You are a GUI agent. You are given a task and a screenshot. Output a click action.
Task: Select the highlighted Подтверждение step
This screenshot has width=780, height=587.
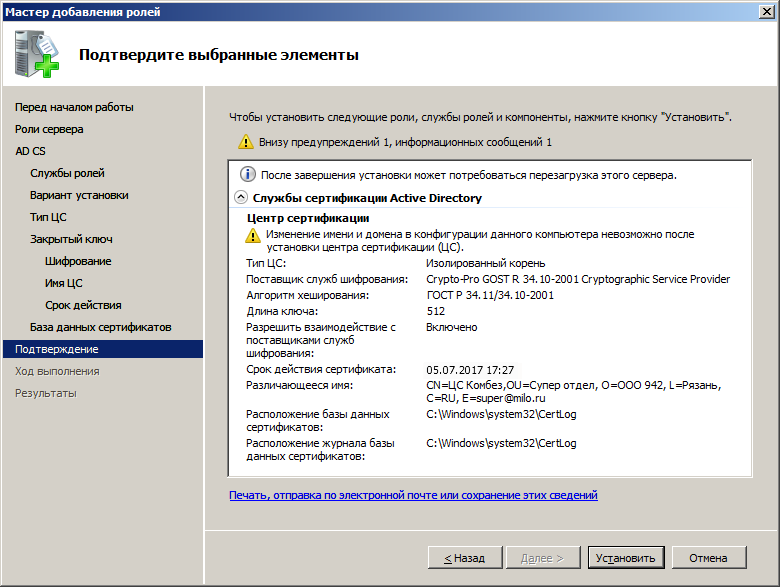(x=103, y=349)
